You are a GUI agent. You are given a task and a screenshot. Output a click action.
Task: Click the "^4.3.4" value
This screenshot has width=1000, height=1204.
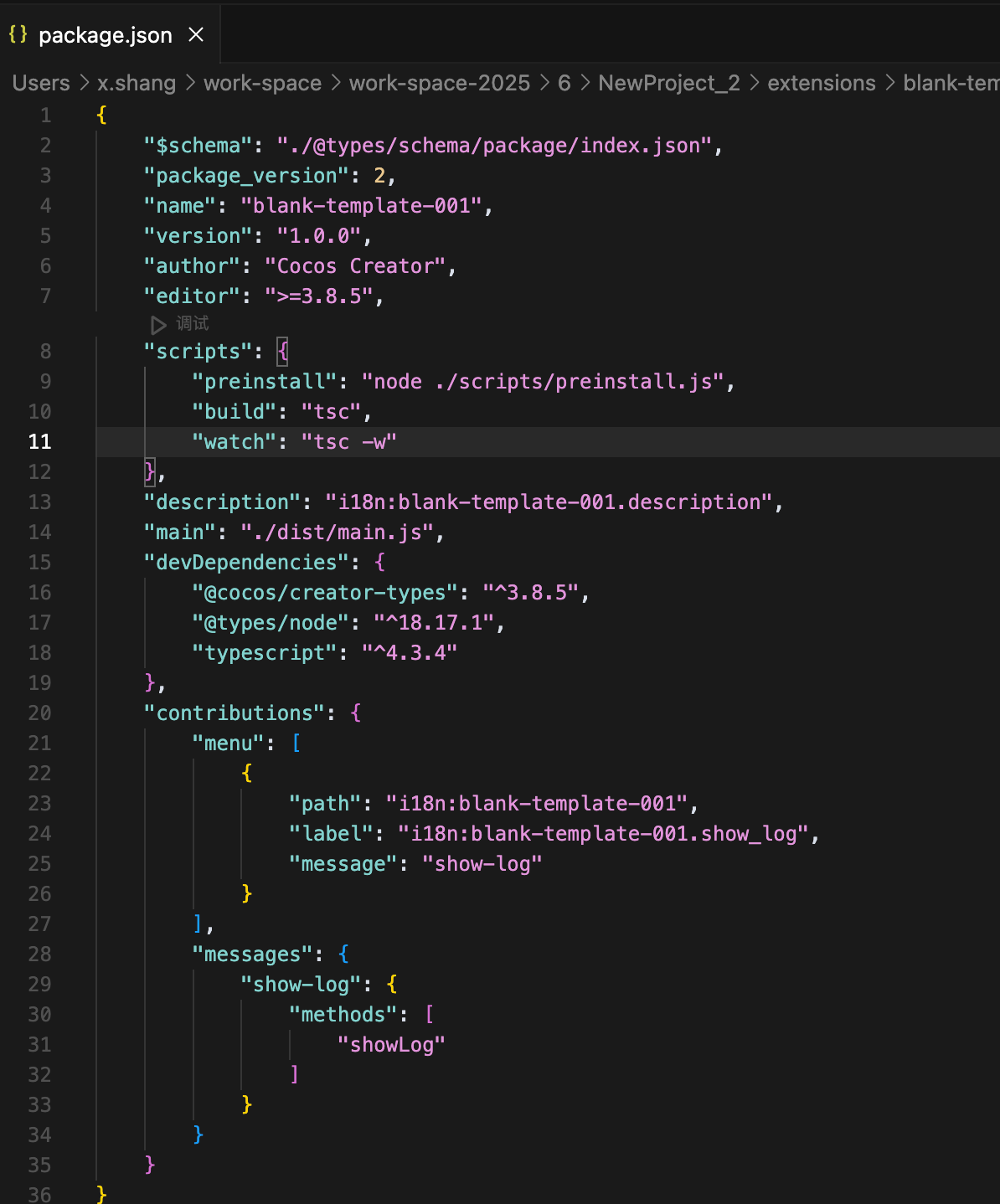tap(410, 652)
